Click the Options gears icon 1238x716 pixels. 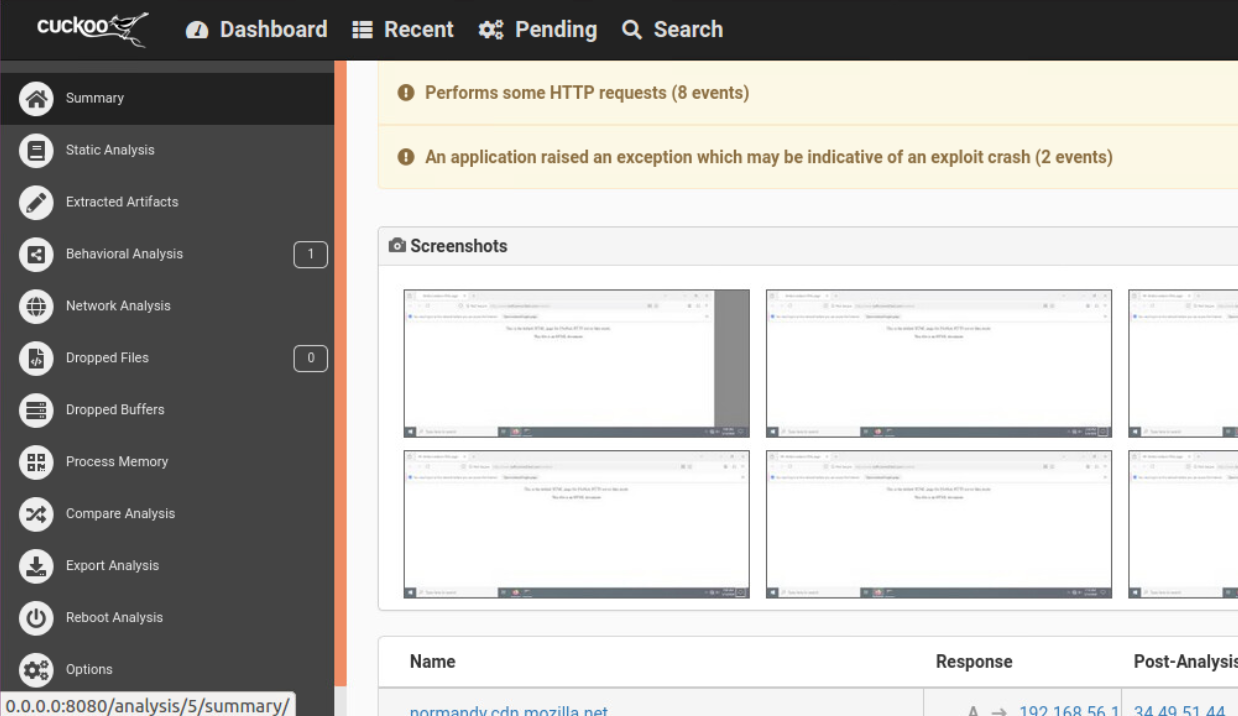click(36, 670)
